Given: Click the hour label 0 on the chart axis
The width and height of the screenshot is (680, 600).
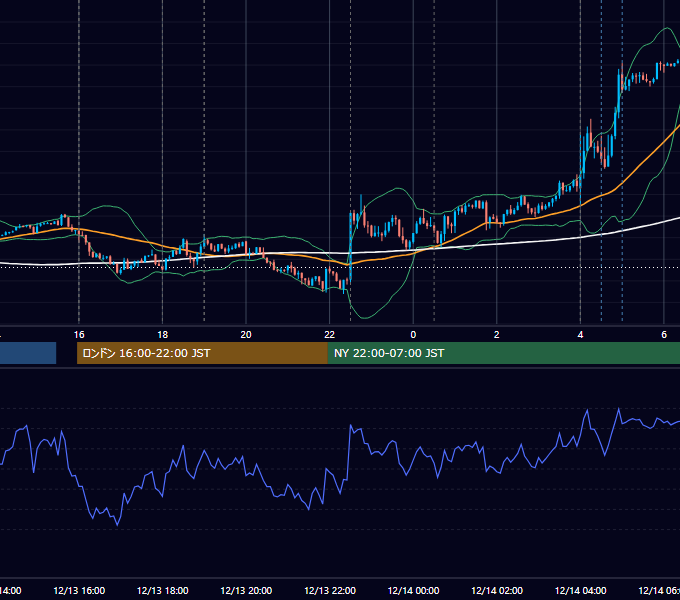Looking at the screenshot, I should (x=413, y=335).
